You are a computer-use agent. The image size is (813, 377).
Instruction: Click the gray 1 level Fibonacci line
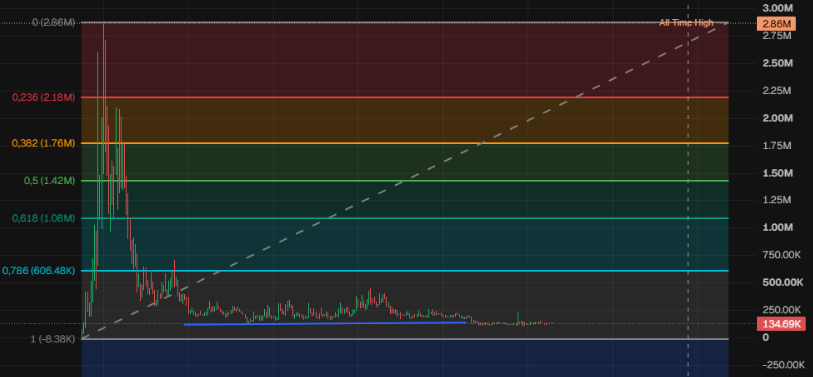pyautogui.click(x=404, y=339)
